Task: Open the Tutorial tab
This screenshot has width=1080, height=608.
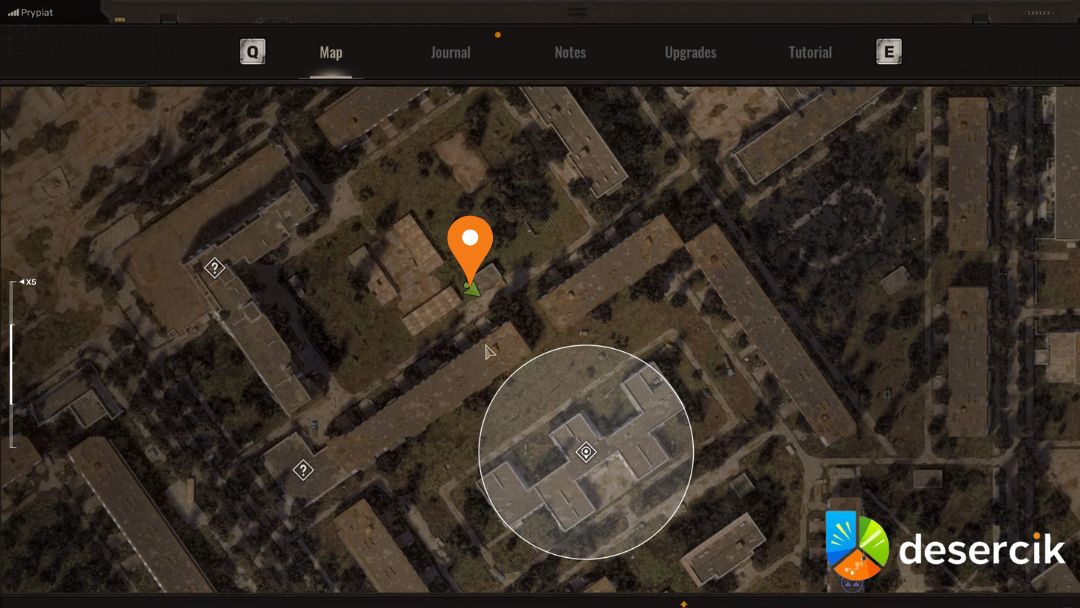Action: [x=810, y=53]
